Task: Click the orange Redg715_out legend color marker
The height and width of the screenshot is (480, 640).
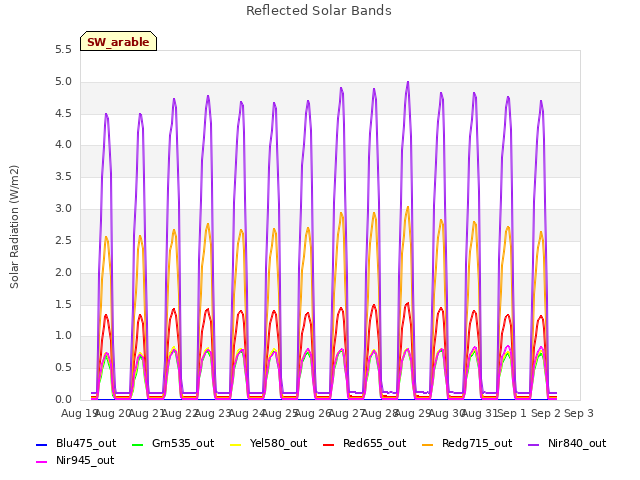Action: (428, 444)
